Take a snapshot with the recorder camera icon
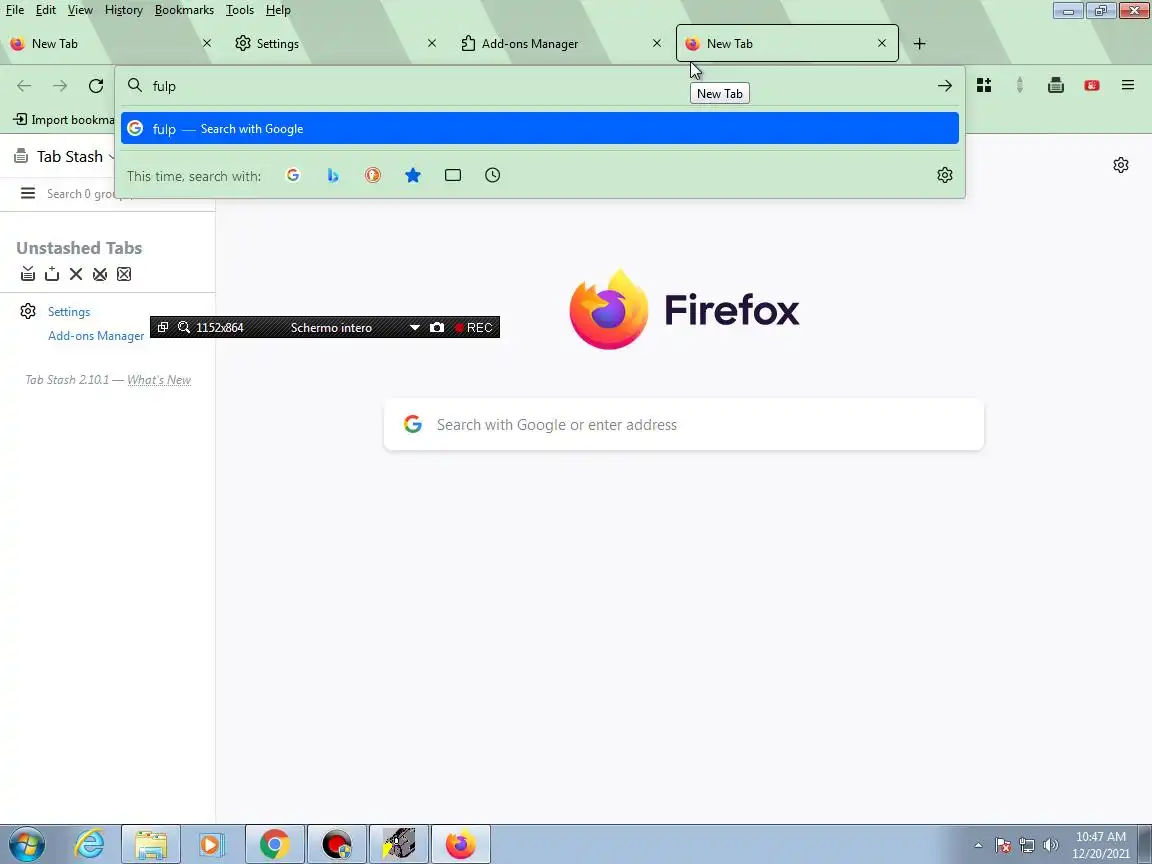 pos(436,327)
